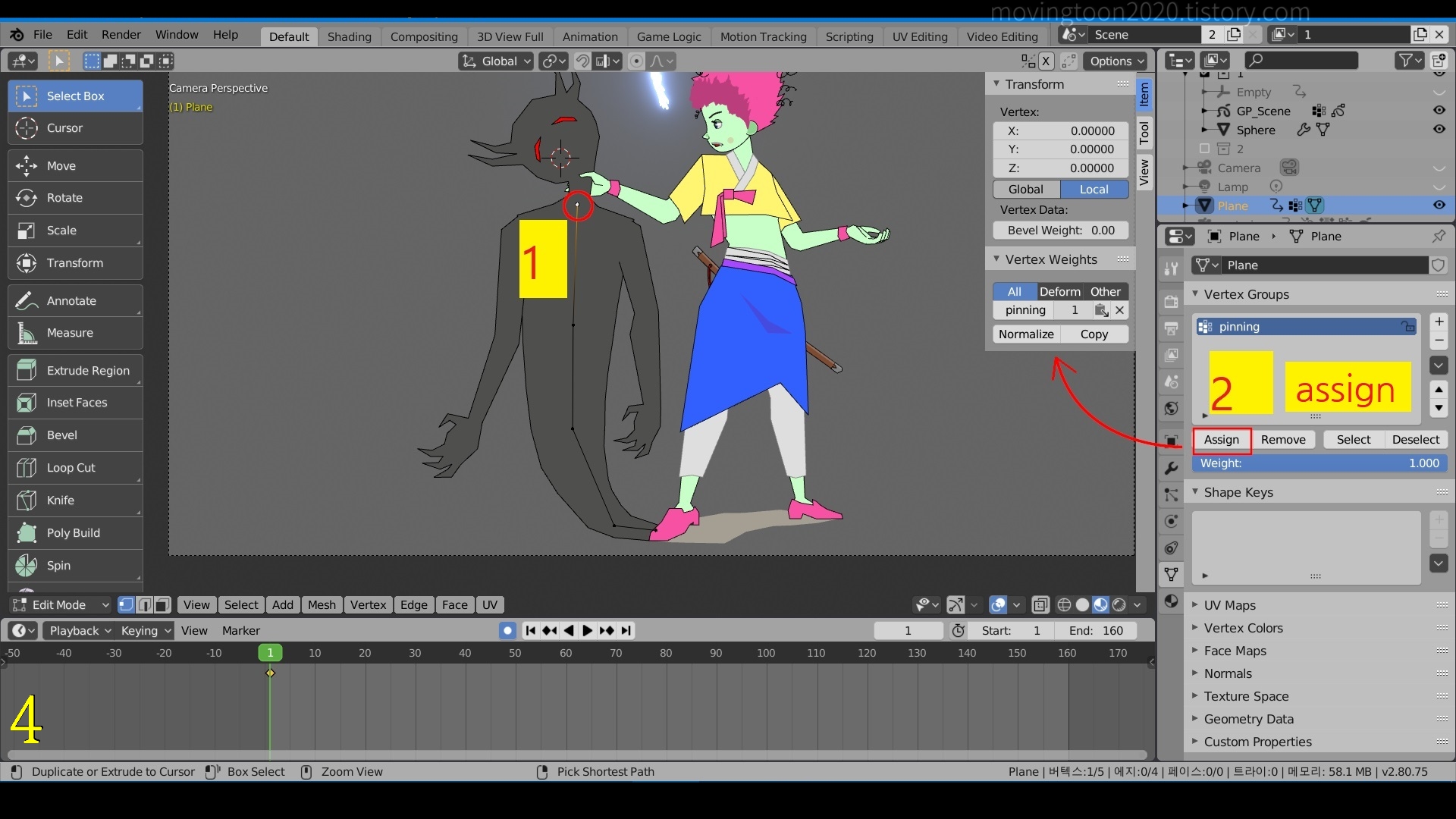1456x819 pixels.
Task: Collapse the Vertex Groups panel
Action: pos(1195,294)
